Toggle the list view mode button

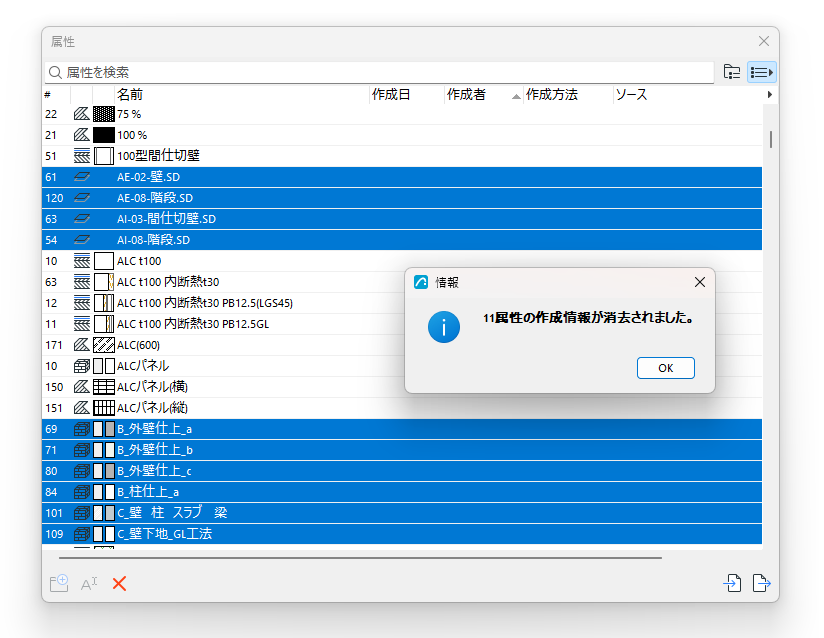click(x=761, y=72)
